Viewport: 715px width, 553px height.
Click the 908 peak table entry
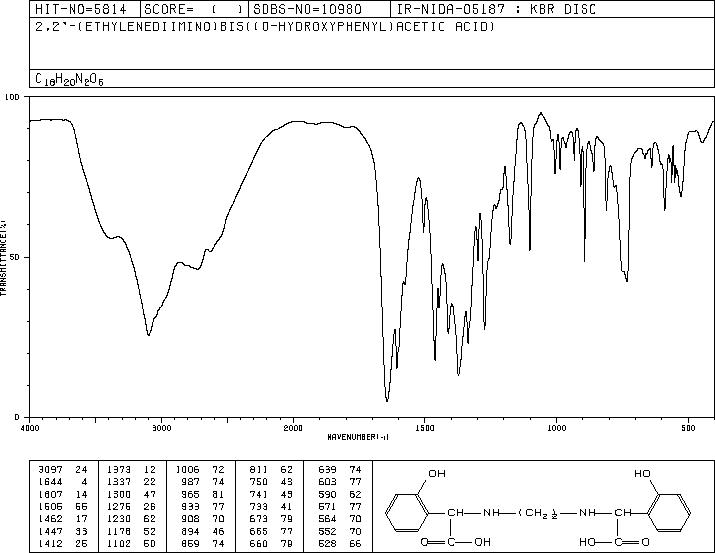click(203, 519)
